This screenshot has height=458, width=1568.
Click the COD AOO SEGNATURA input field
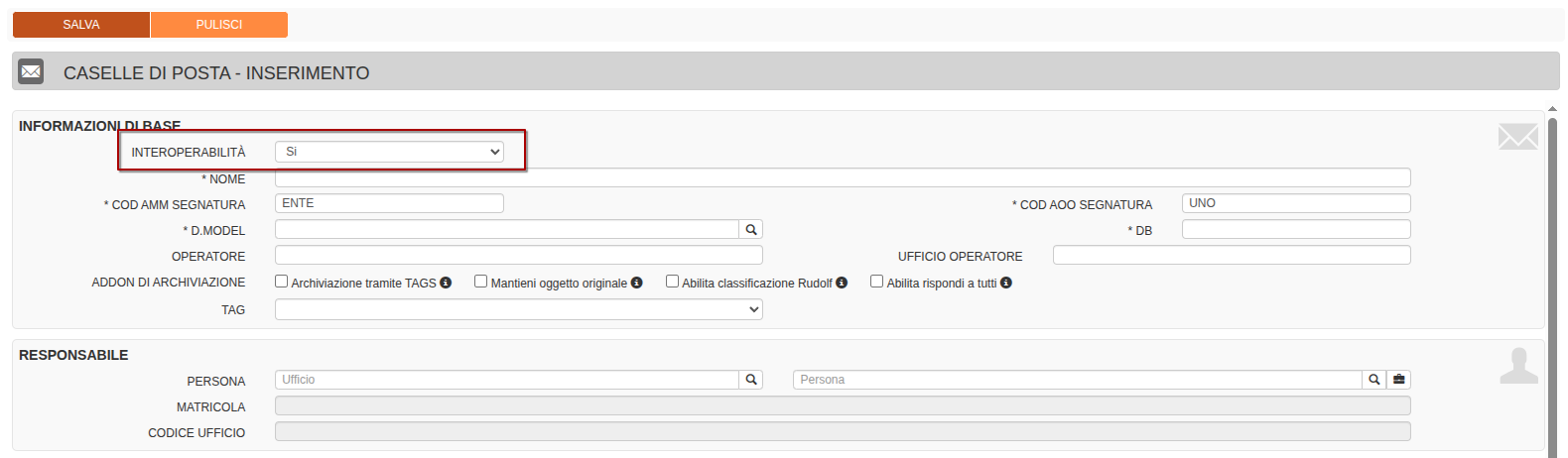click(x=1295, y=203)
